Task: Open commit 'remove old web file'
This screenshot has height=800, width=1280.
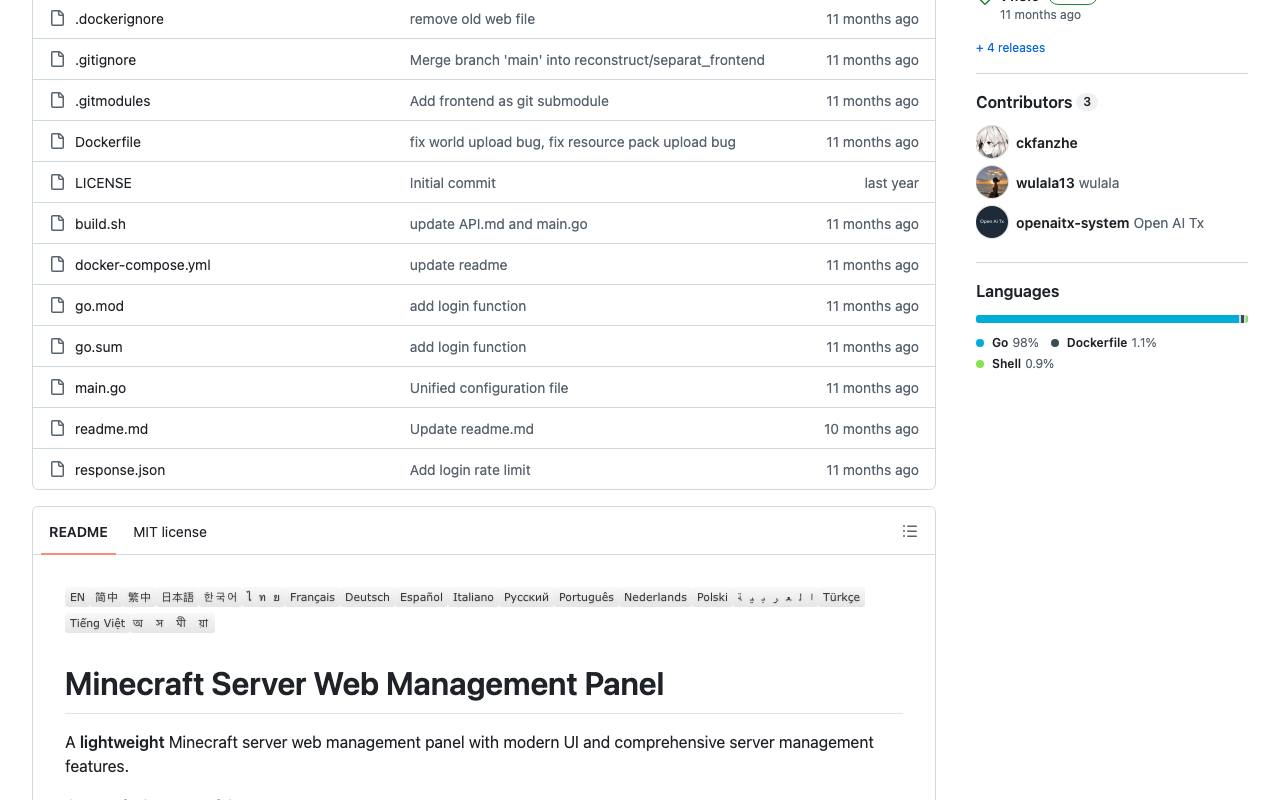Action: tap(472, 19)
